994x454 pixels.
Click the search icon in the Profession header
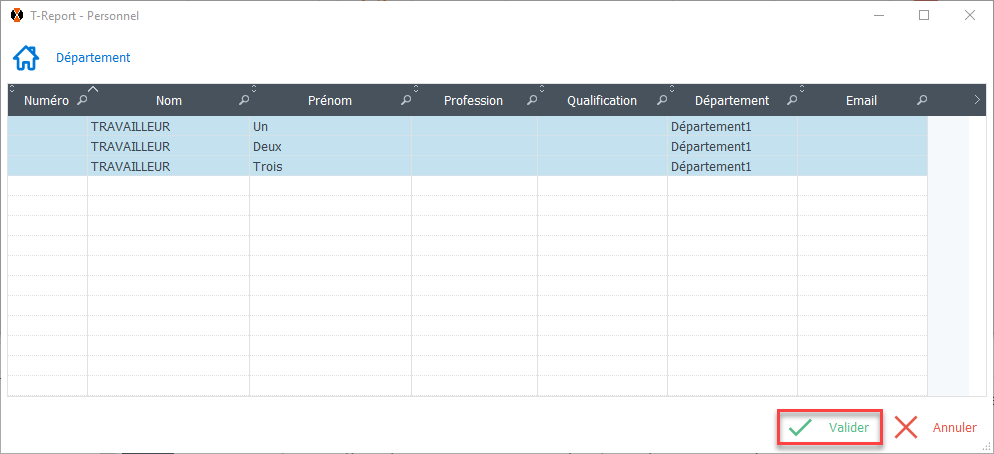pyautogui.click(x=531, y=101)
